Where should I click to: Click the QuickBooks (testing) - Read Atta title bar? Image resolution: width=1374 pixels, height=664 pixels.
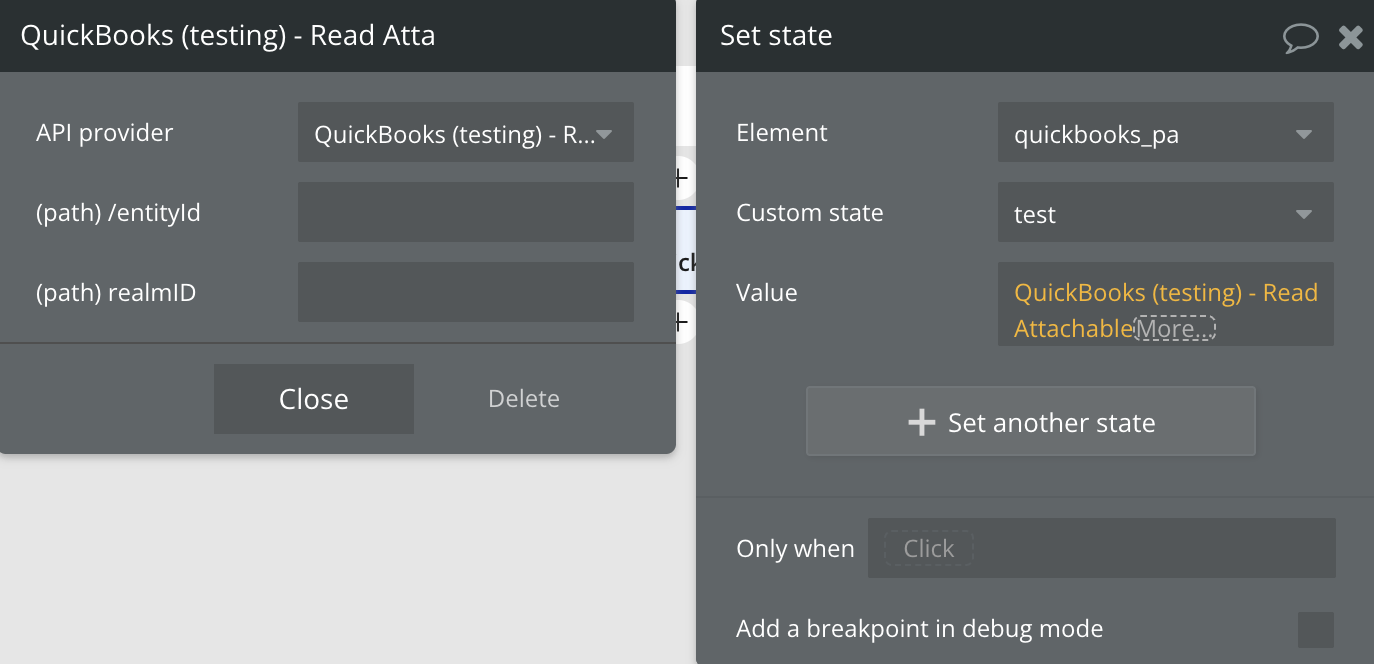[228, 36]
